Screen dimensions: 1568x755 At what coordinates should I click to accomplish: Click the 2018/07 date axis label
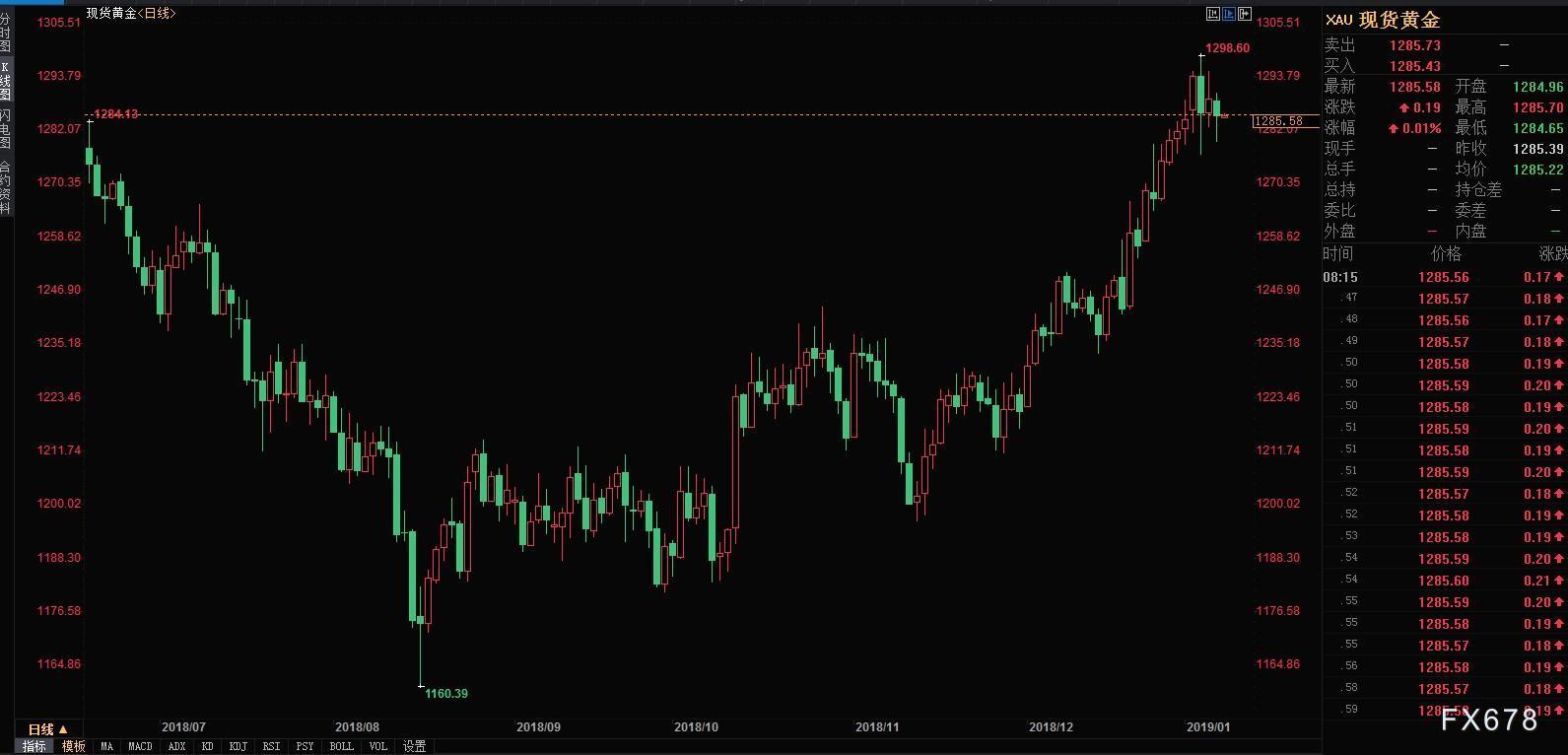coord(183,727)
